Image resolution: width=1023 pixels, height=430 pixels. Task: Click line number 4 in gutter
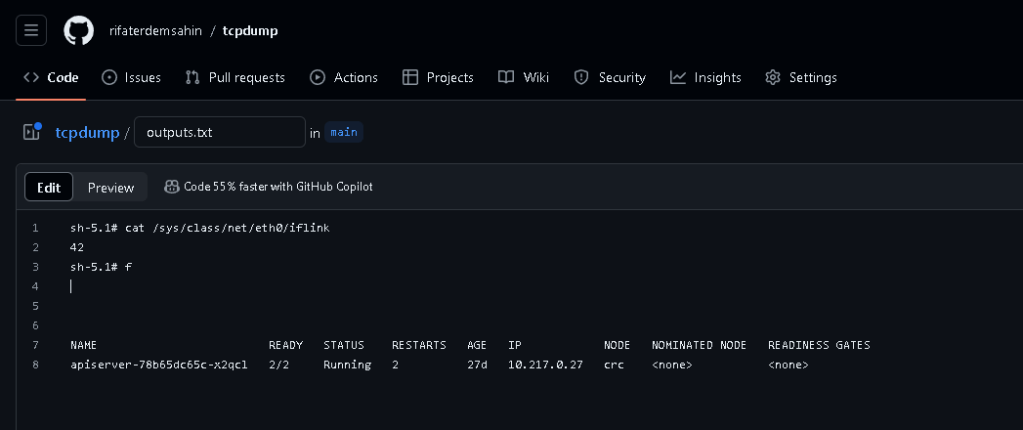coord(35,286)
